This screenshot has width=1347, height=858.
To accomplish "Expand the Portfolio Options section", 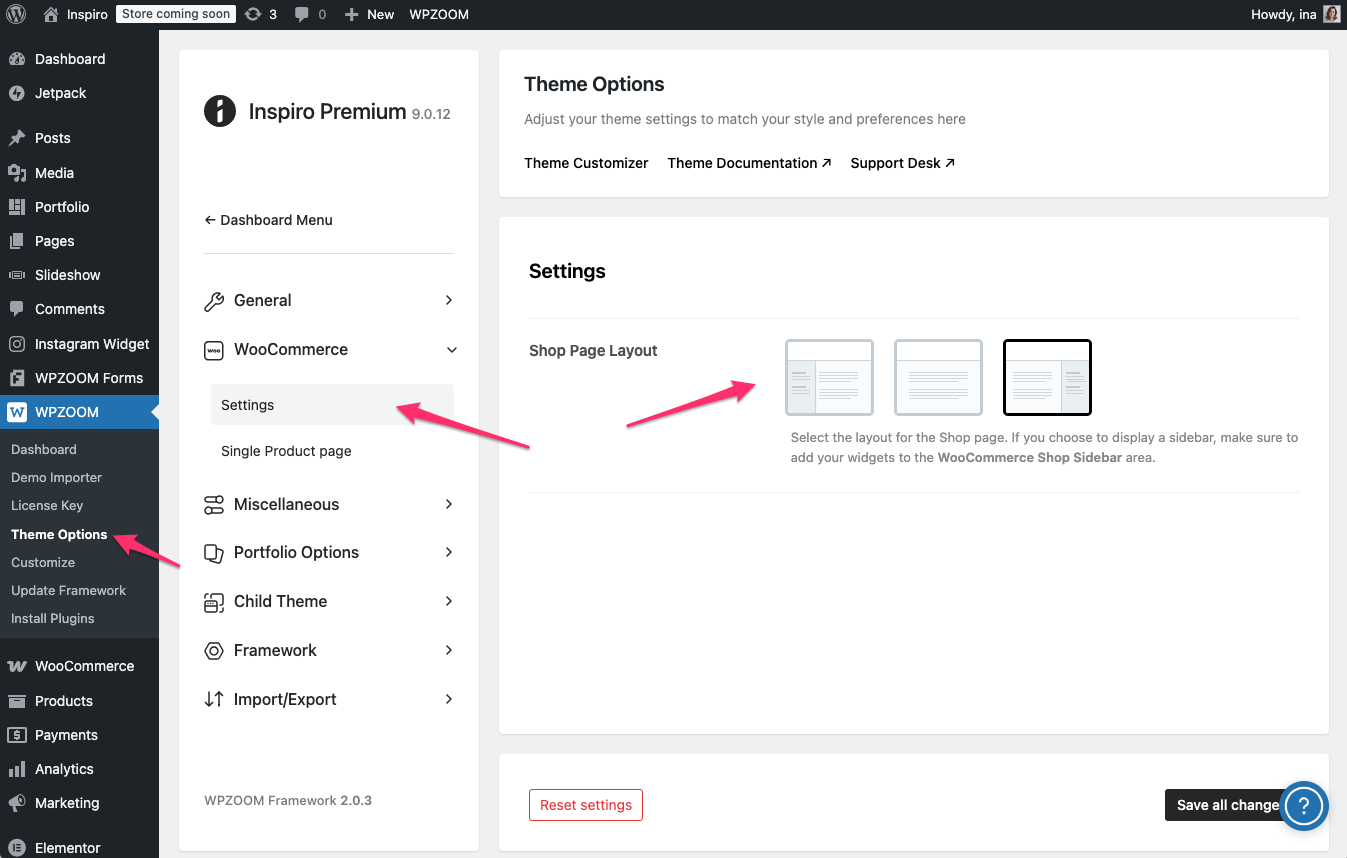I will tap(328, 552).
